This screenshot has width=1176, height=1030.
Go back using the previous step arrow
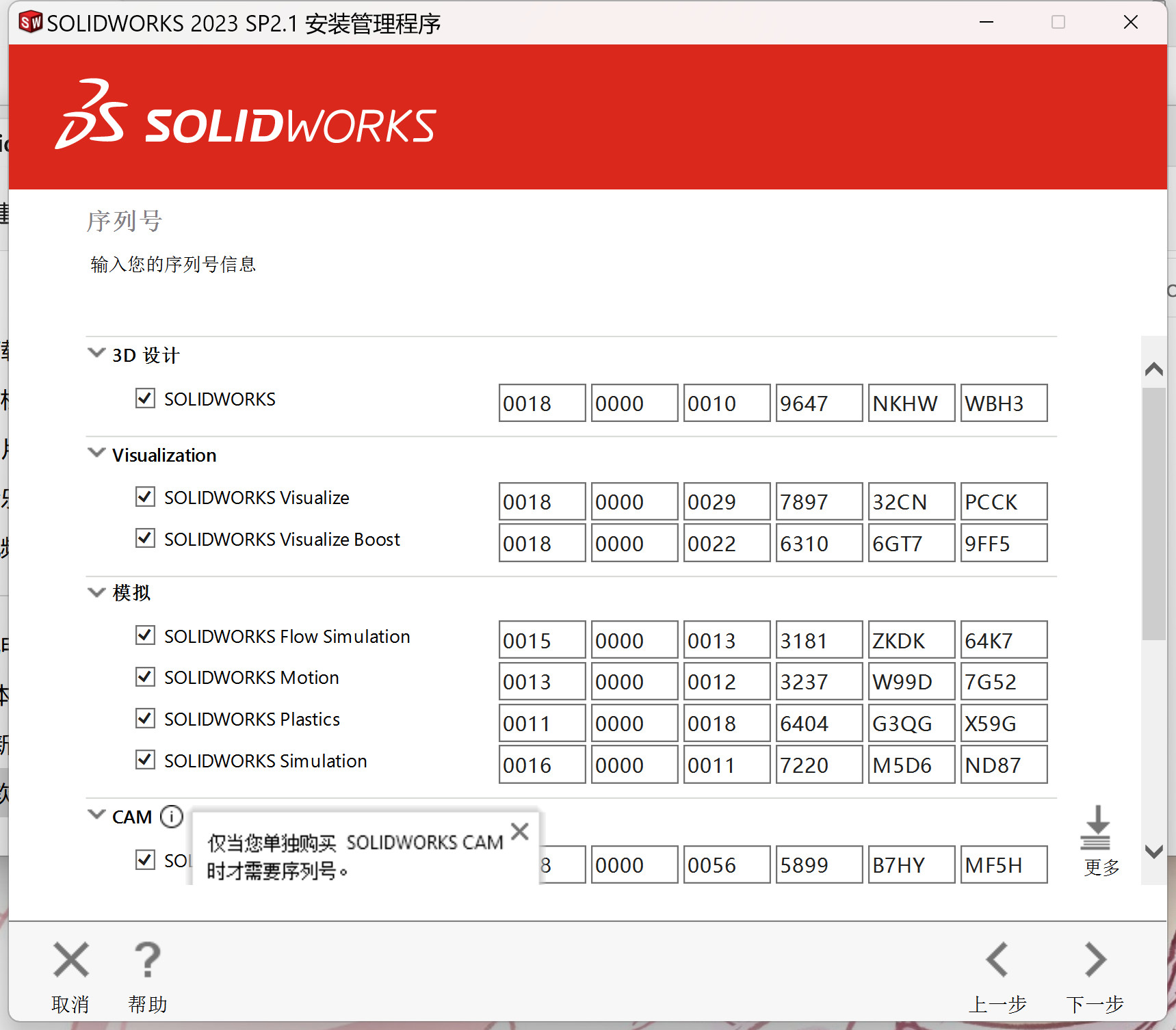tap(997, 960)
